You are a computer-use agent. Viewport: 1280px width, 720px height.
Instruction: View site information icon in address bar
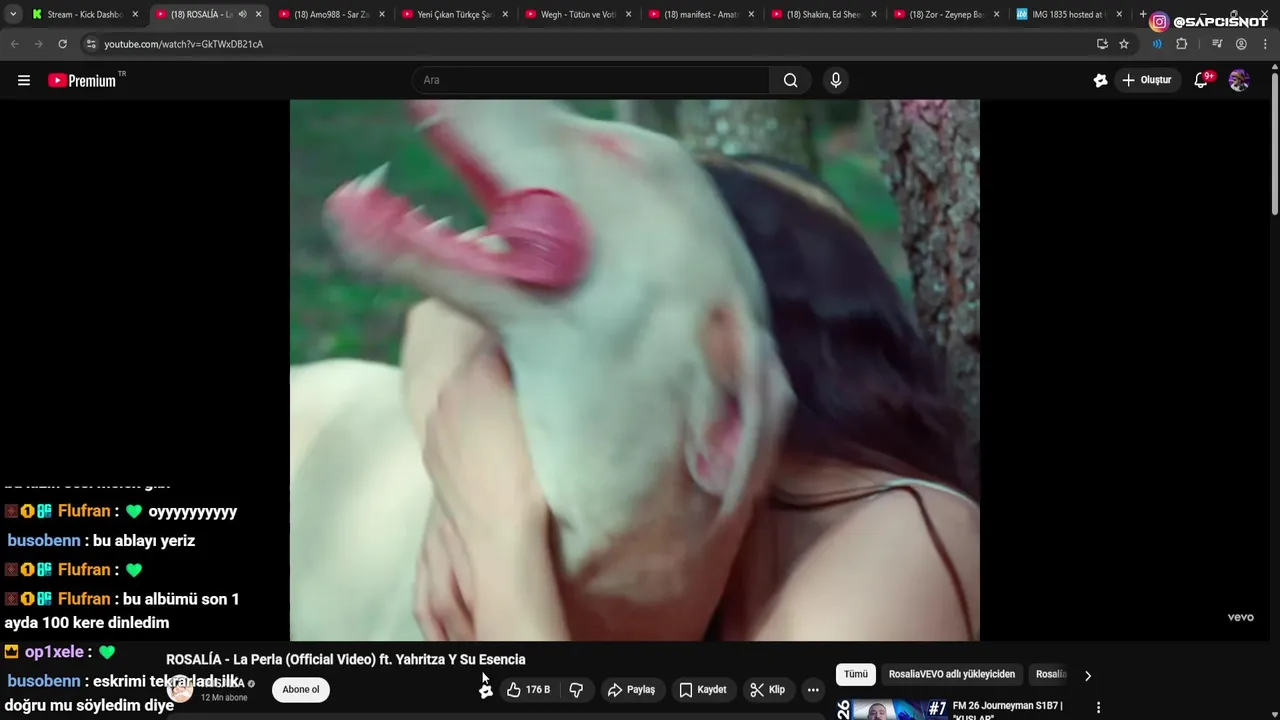point(90,44)
